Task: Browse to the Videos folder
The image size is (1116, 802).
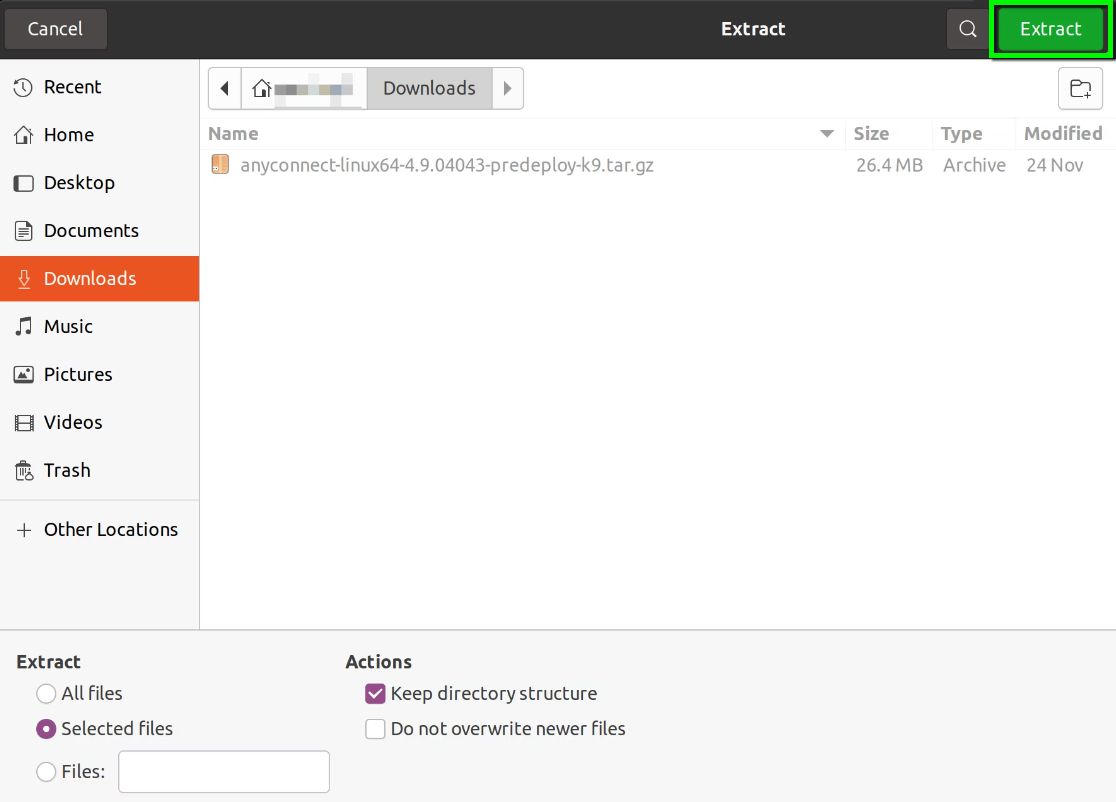Action: (x=72, y=422)
